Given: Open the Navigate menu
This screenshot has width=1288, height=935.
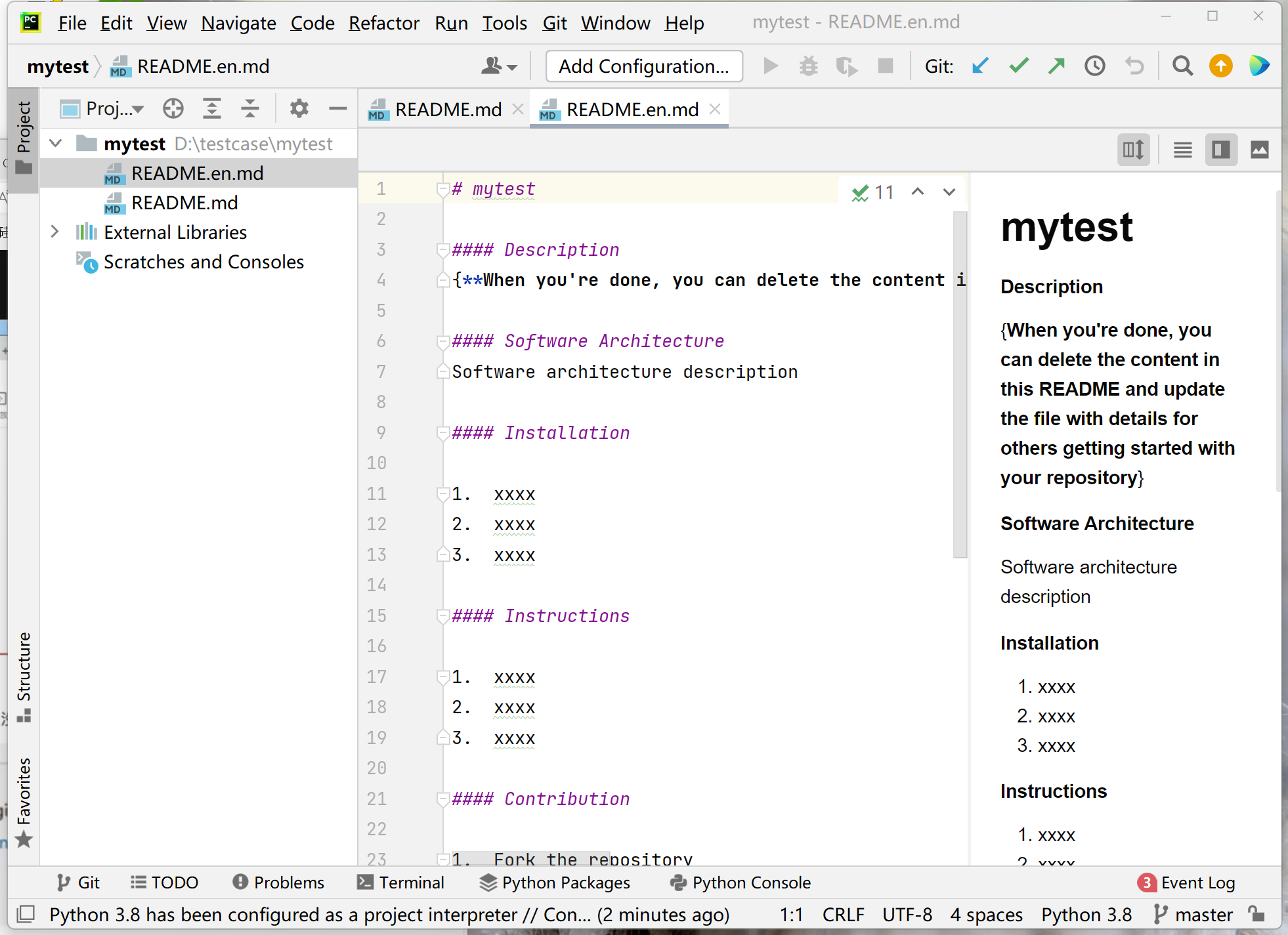Looking at the screenshot, I should [x=238, y=23].
